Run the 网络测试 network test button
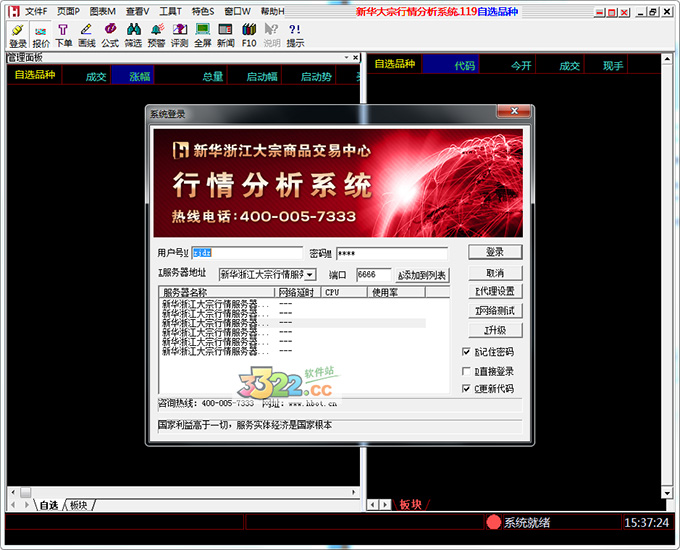 (x=495, y=311)
